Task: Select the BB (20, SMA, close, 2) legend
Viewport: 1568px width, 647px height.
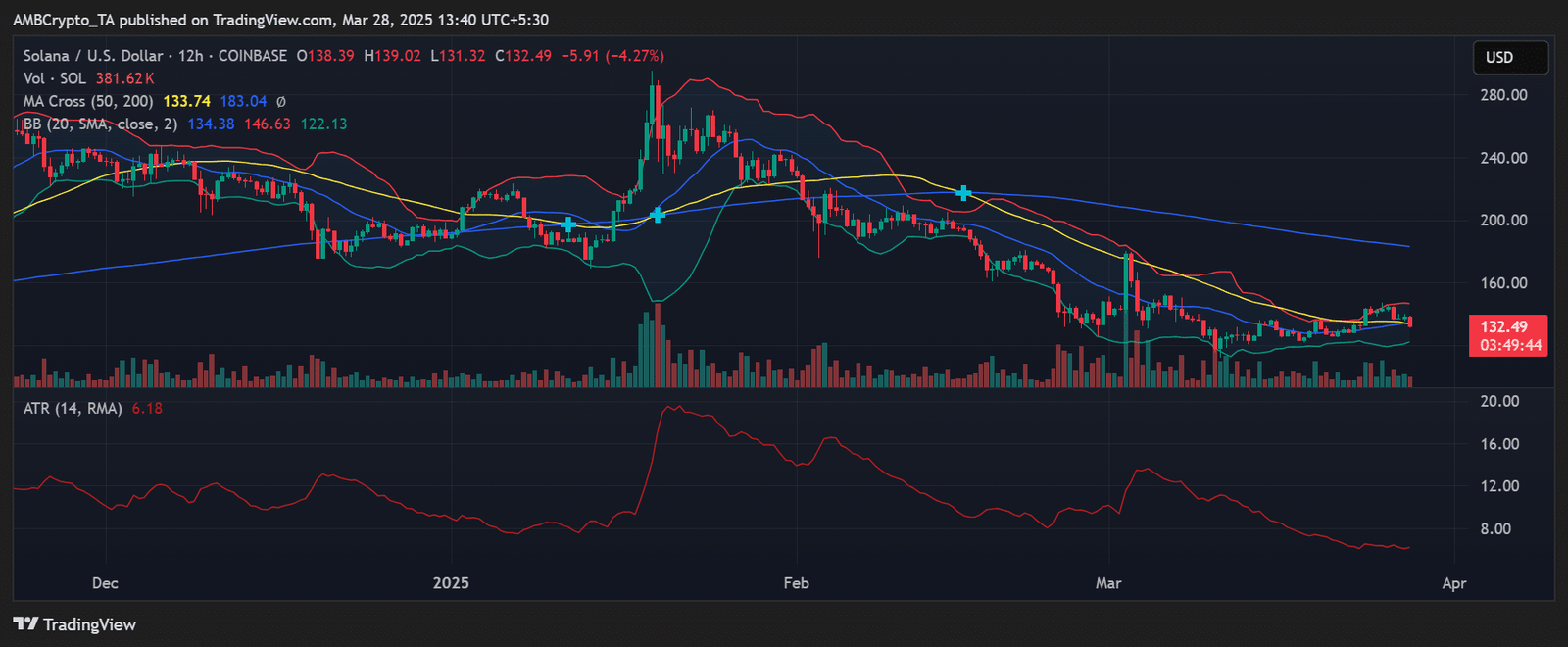Action: click(x=101, y=124)
